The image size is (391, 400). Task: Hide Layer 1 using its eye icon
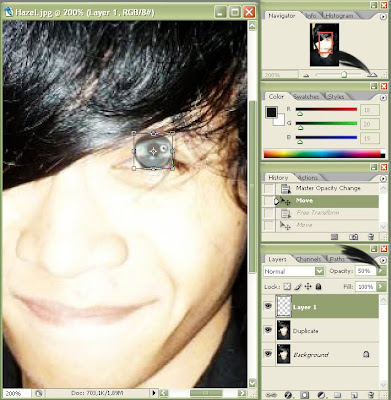pos(268,306)
